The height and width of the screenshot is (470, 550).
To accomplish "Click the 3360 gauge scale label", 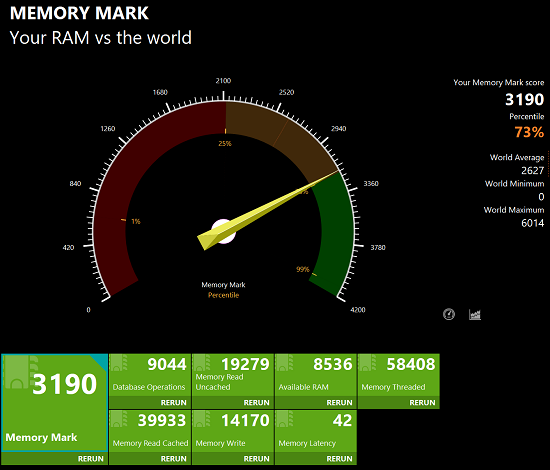I will point(371,183).
